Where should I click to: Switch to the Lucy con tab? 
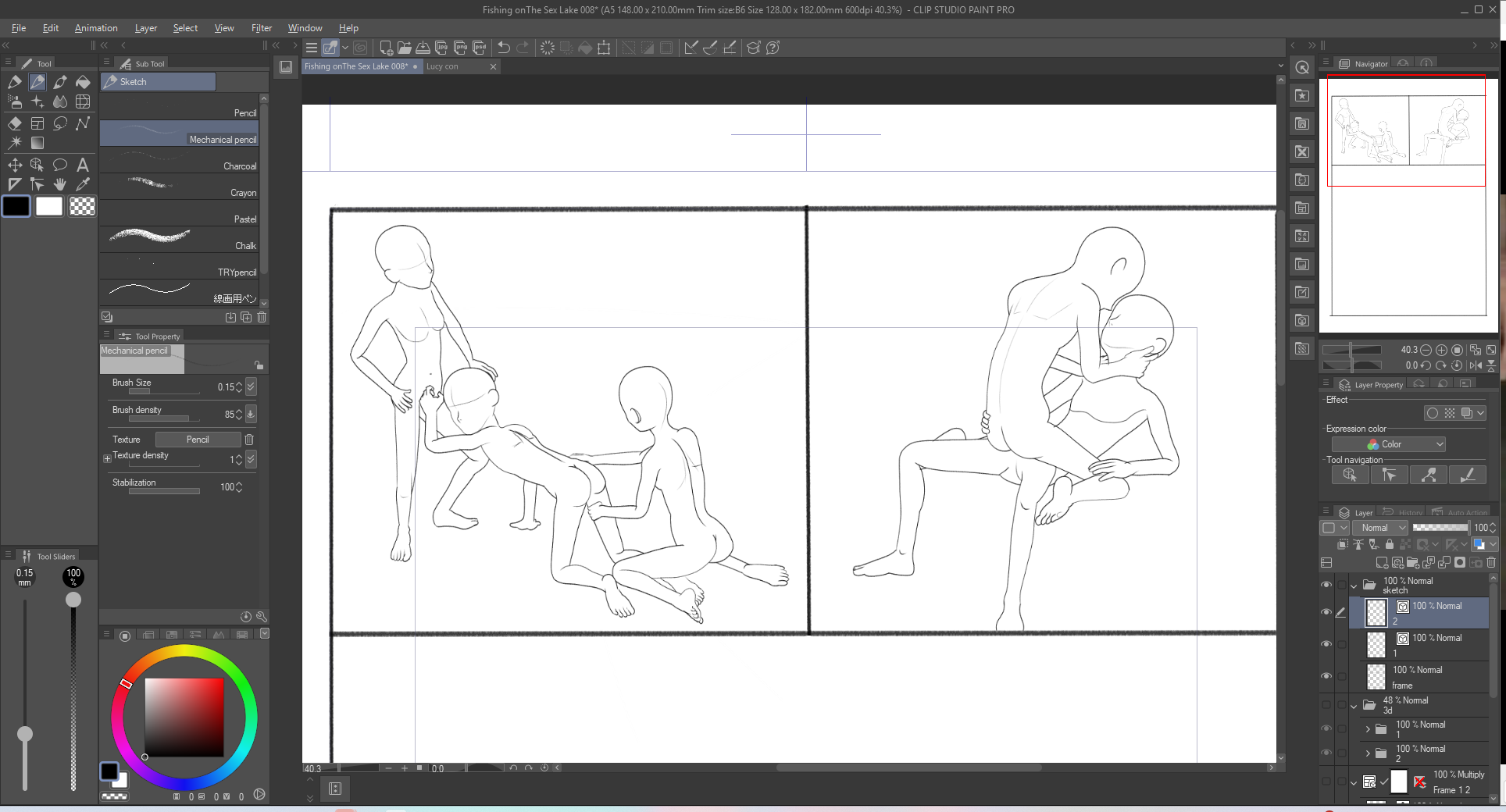pyautogui.click(x=443, y=66)
